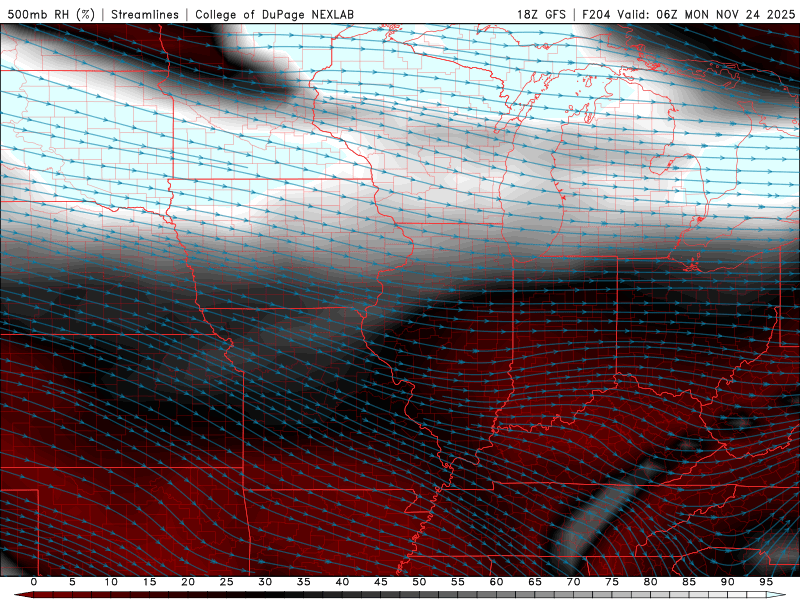Select the colorbar label '80'
Viewport: 800px width, 600px height.
(x=650, y=582)
